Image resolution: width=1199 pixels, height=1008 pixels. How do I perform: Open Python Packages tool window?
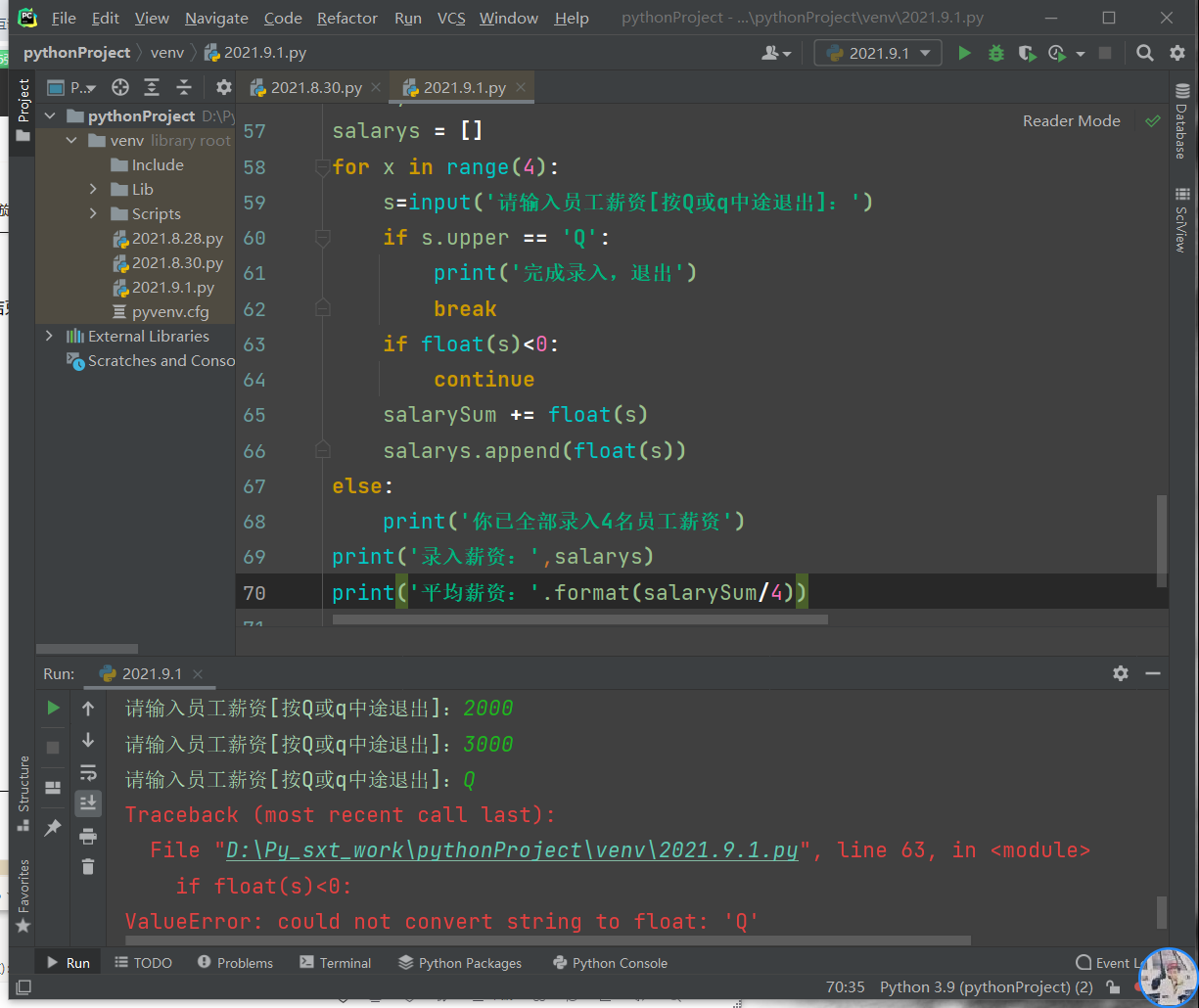460,963
